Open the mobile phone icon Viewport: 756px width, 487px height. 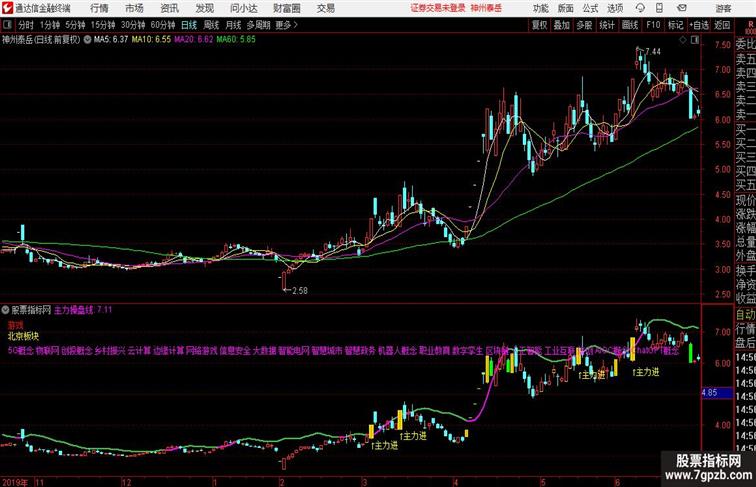[659, 8]
